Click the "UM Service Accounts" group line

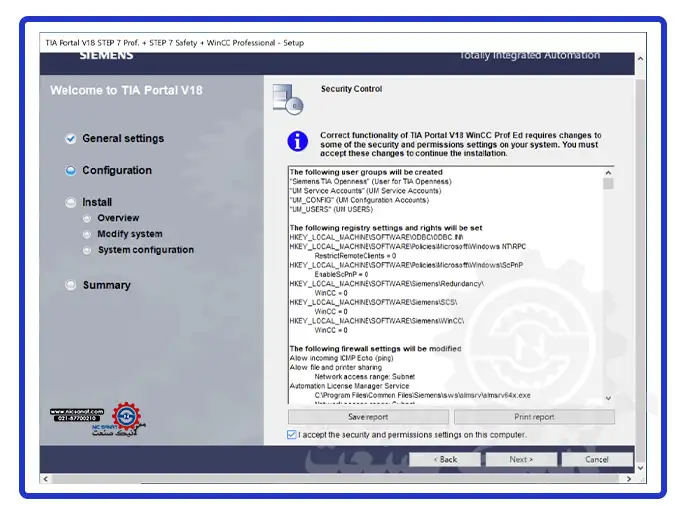point(365,191)
